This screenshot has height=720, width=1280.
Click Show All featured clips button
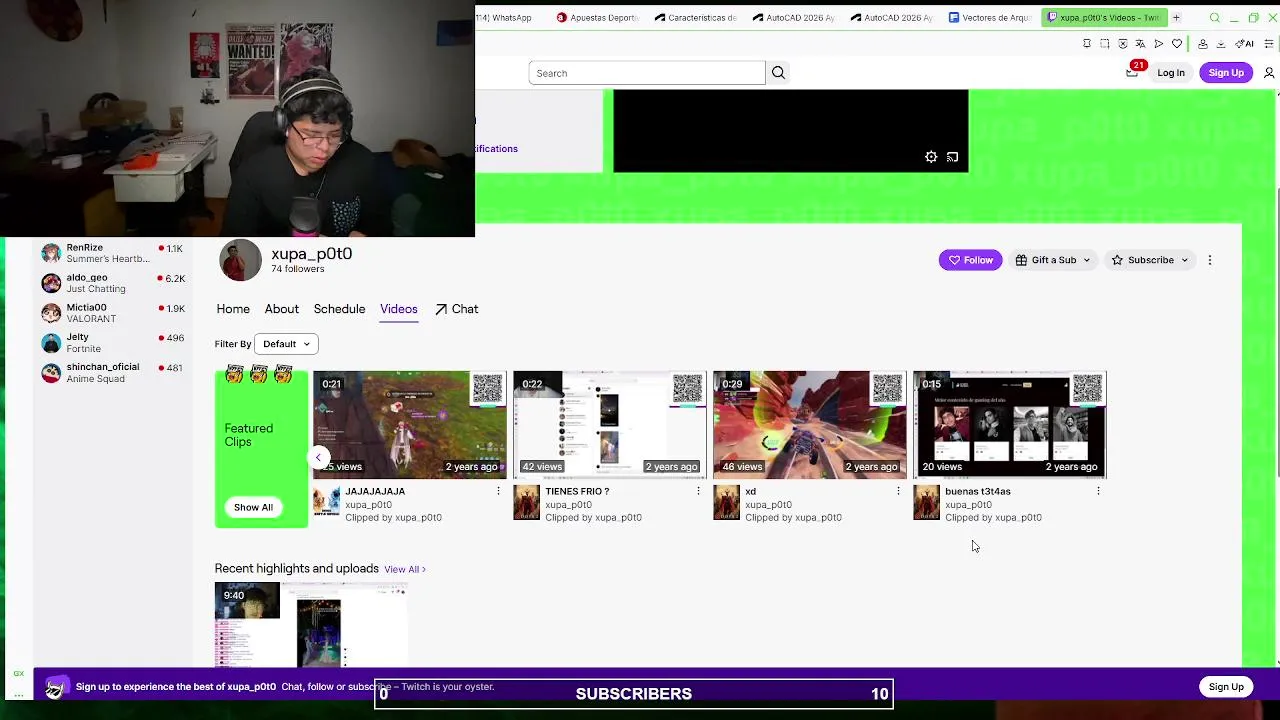[x=253, y=507]
